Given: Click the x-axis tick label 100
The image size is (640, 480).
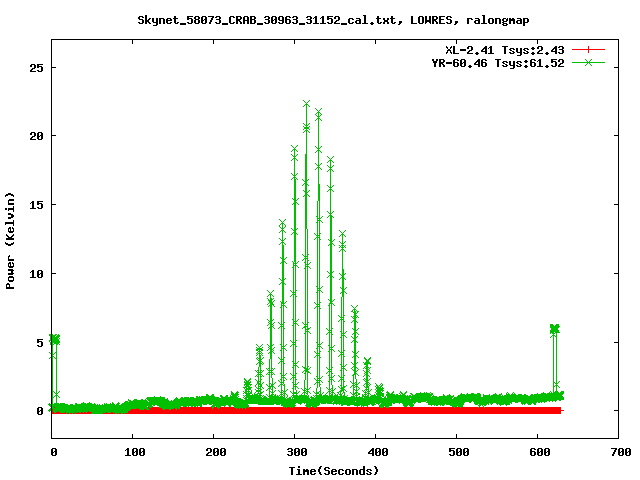Looking at the screenshot, I should (x=134, y=452).
